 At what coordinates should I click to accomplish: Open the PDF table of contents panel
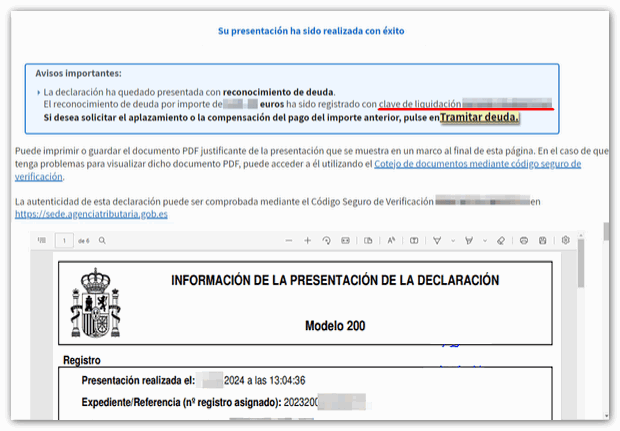[x=41, y=241]
